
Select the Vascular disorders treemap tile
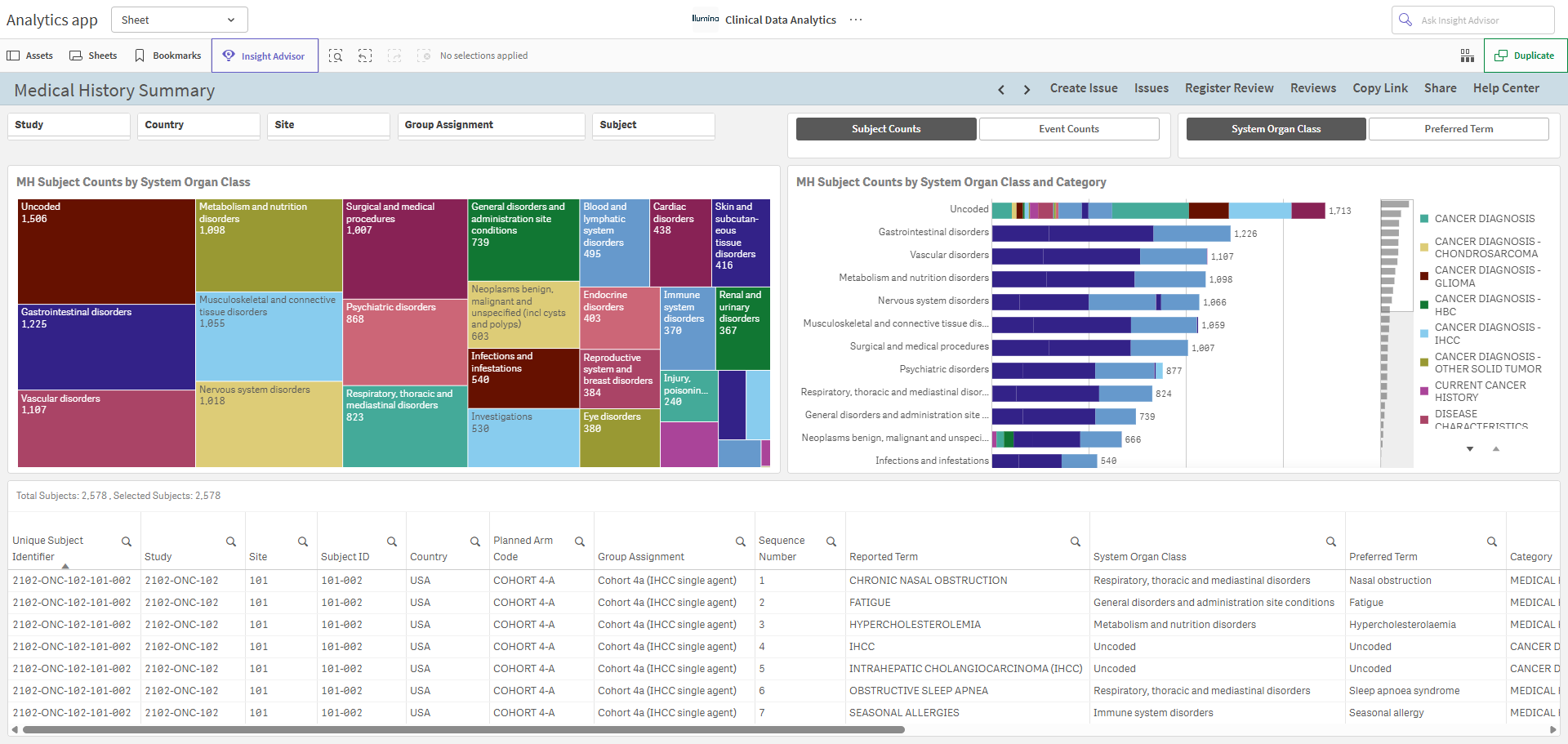[106, 429]
